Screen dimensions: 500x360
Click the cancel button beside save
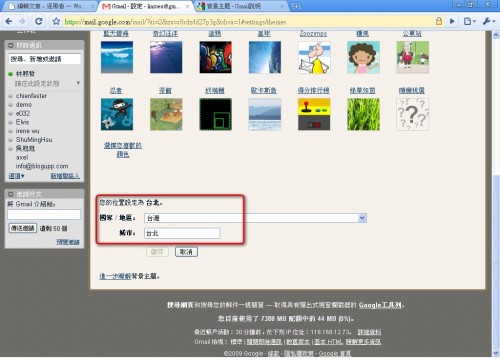(x=186, y=252)
